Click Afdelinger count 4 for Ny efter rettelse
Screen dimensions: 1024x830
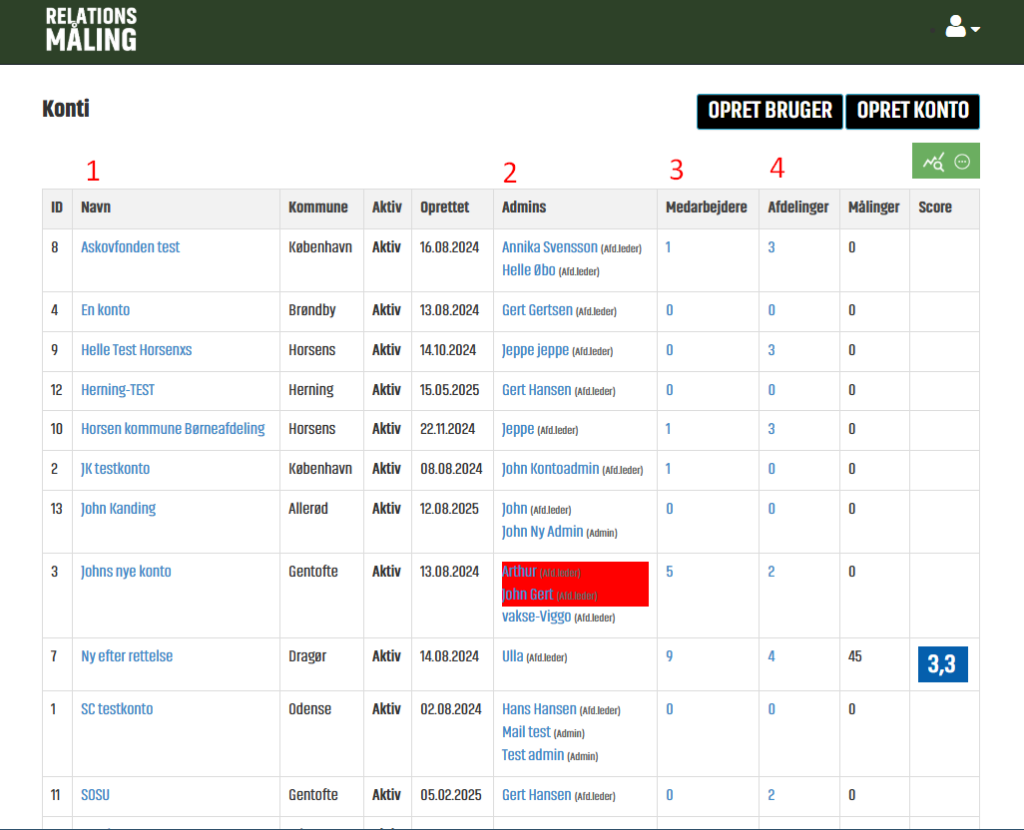point(771,657)
